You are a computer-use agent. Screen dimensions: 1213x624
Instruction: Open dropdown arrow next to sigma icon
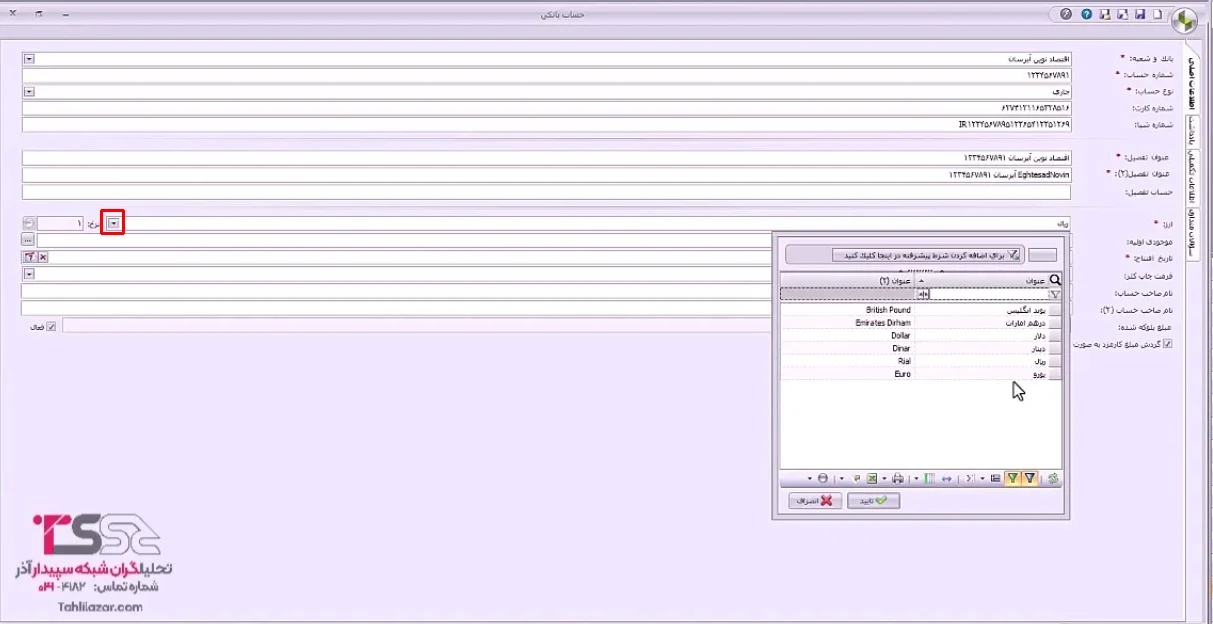982,478
